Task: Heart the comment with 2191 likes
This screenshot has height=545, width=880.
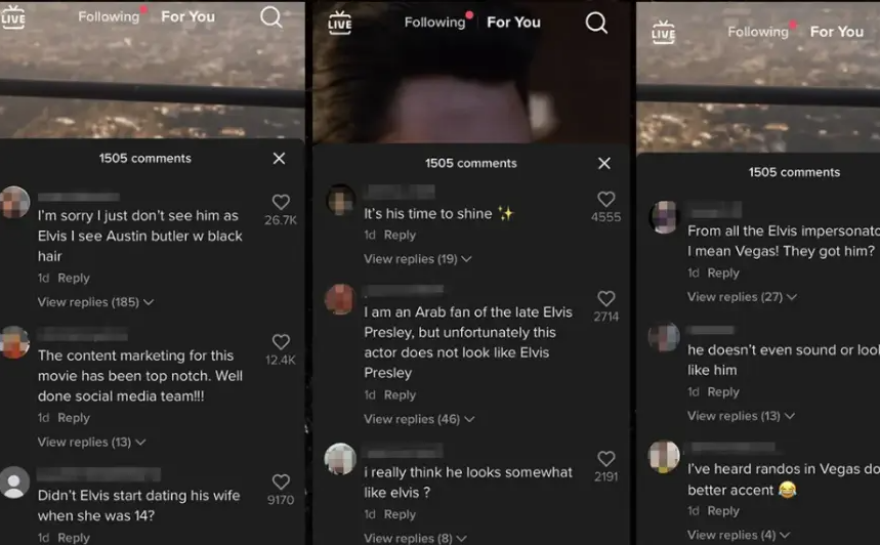Action: (x=606, y=459)
